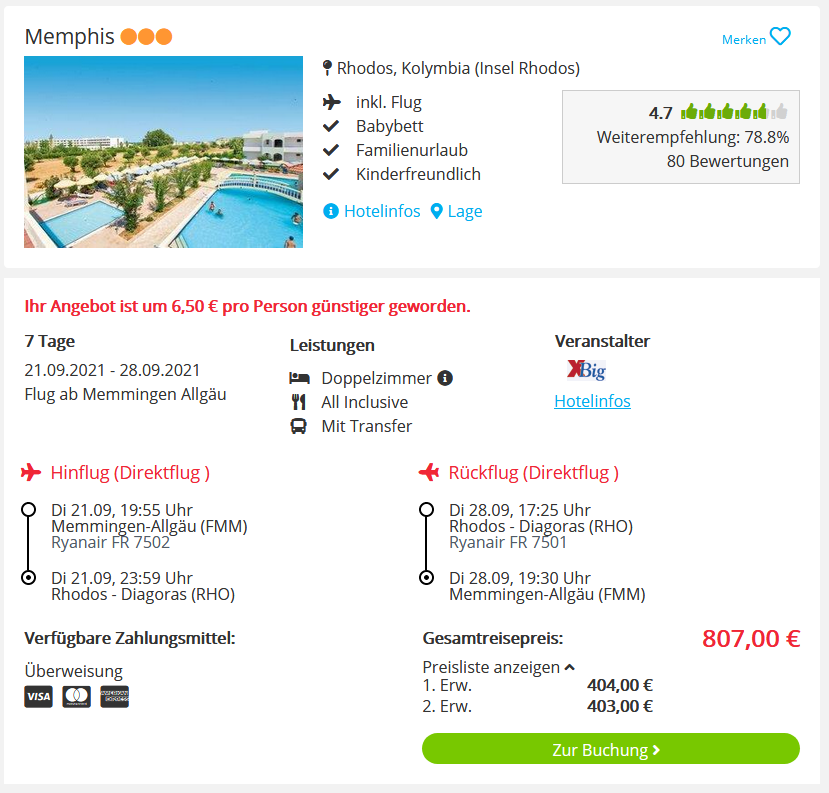Click the chevron next to Preisliste anzeigen

point(569,667)
